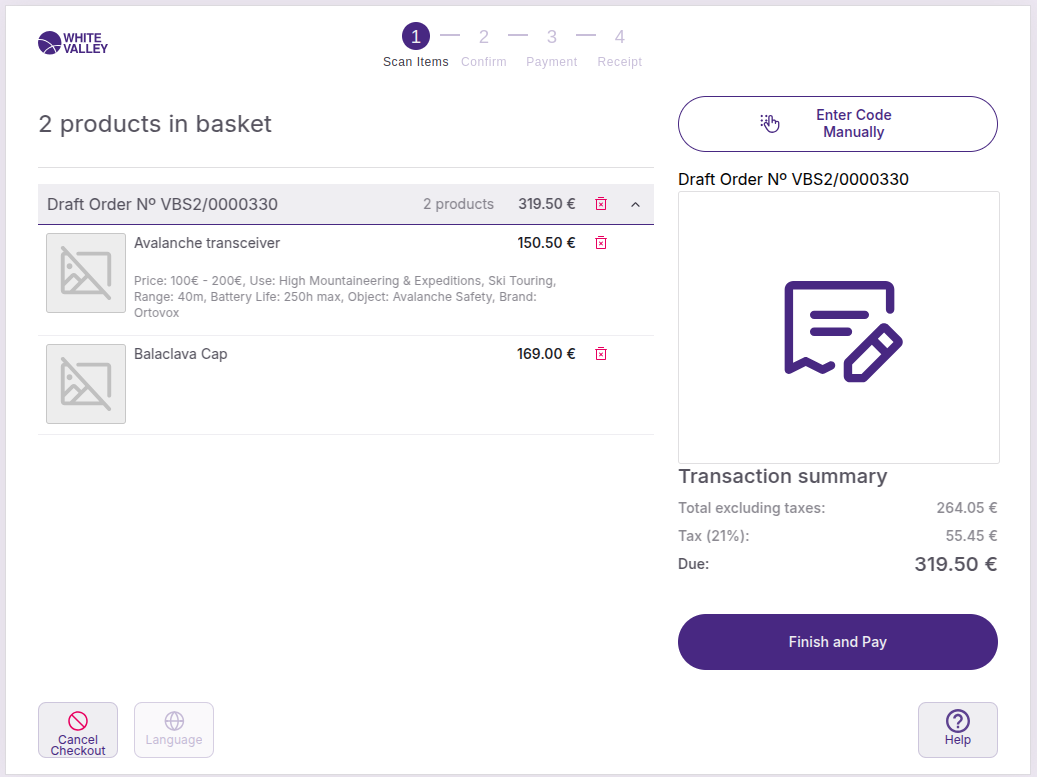Open the Language selector
Screen dimensions: 1037x777
pyautogui.click(x=174, y=730)
